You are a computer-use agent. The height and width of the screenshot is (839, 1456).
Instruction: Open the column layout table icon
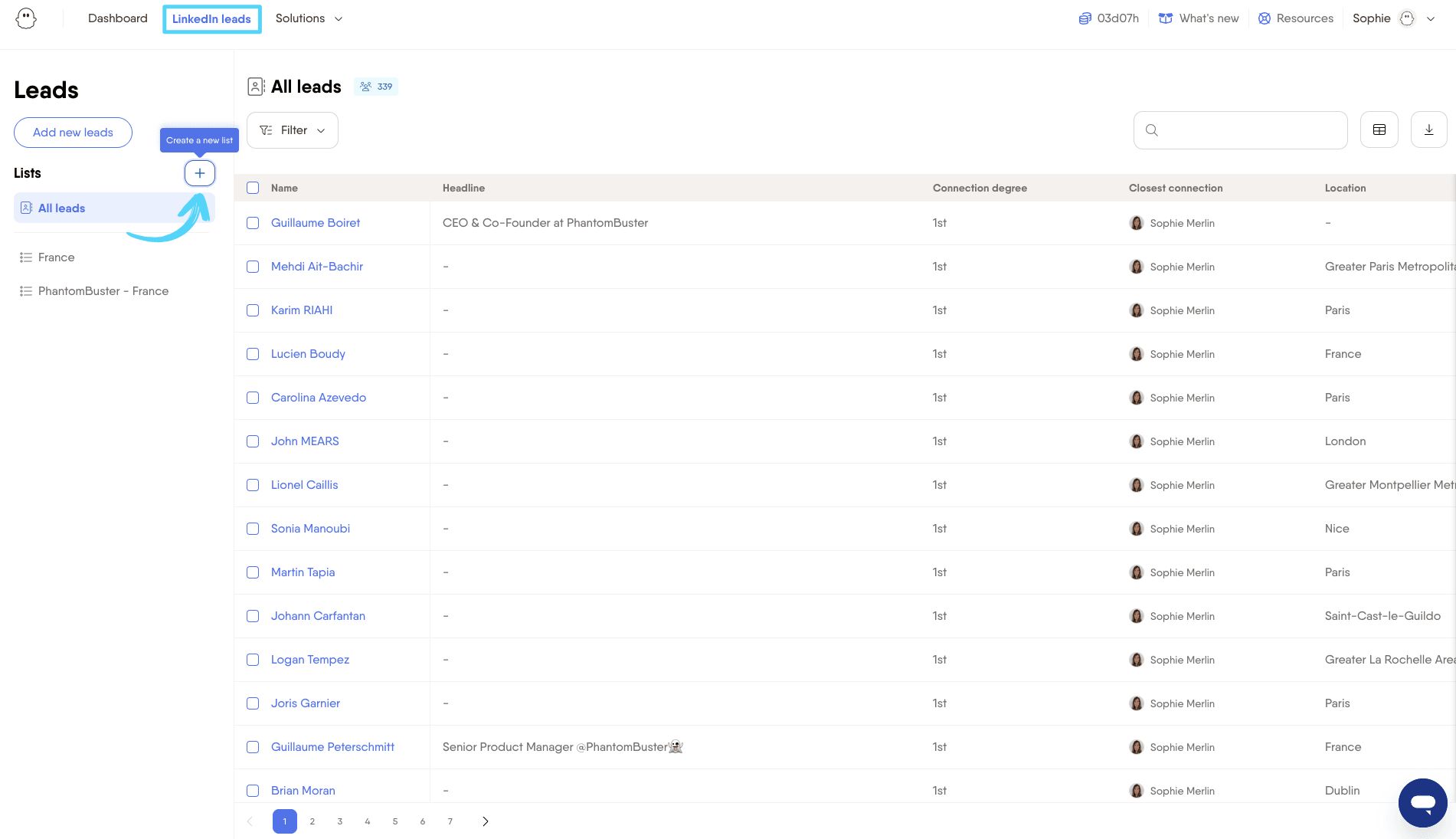pyautogui.click(x=1379, y=130)
